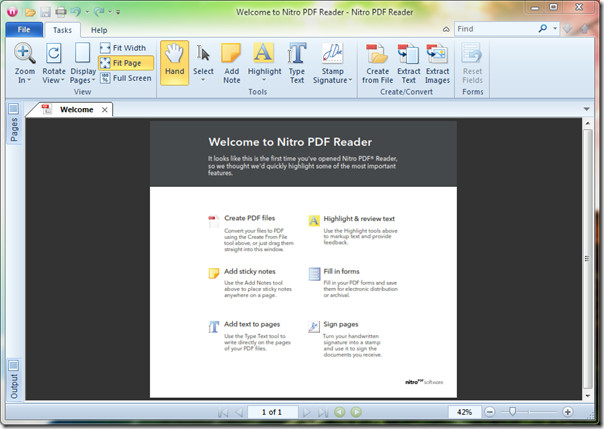Click the Undo arrow icon

(x=76, y=12)
